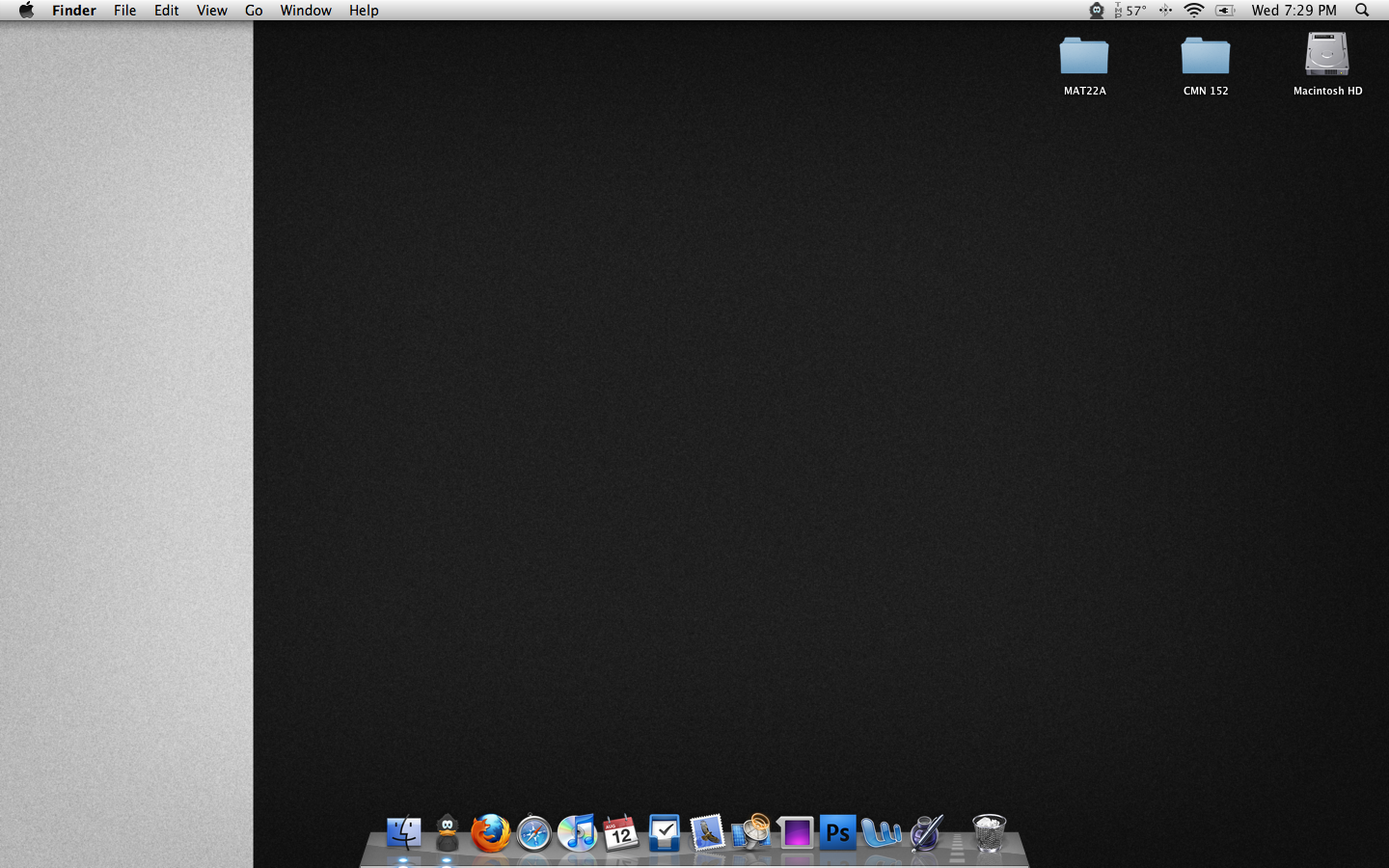Open the Window menu

pos(306,10)
